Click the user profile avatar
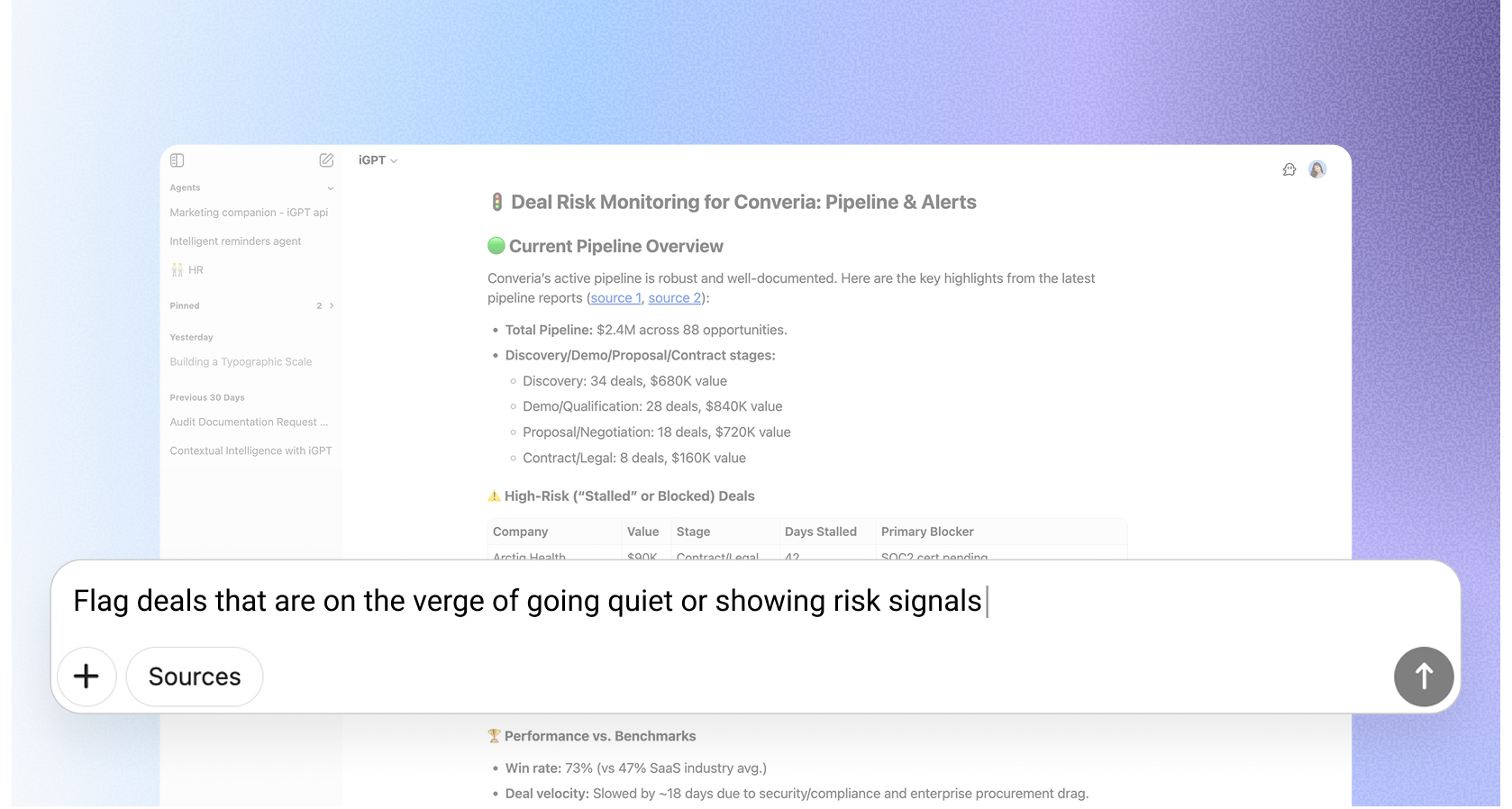Viewport: 1512px width, 809px height. pyautogui.click(x=1317, y=169)
